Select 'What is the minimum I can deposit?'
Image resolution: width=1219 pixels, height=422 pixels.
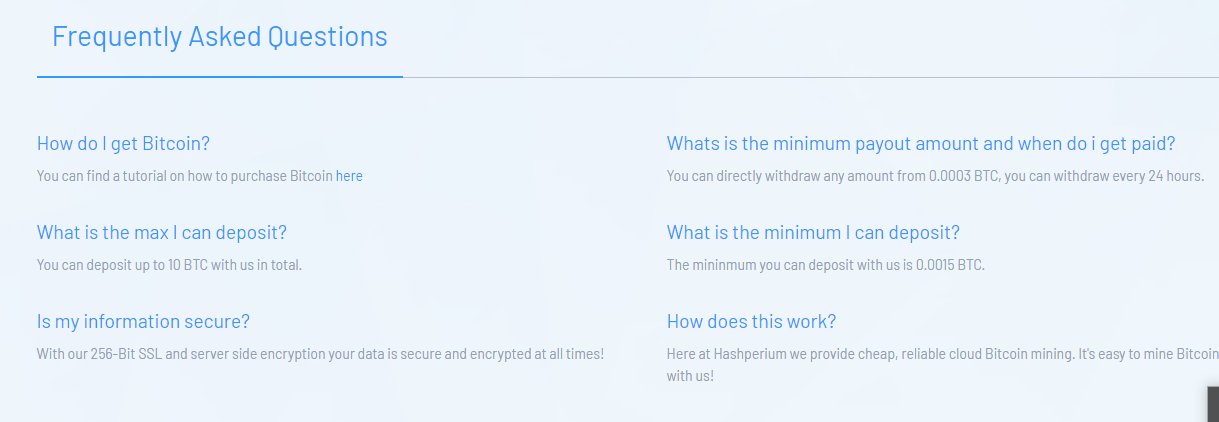[813, 232]
